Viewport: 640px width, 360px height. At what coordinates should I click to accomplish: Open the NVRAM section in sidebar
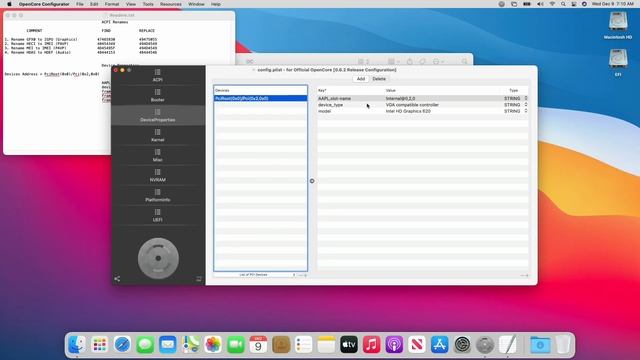coord(158,176)
